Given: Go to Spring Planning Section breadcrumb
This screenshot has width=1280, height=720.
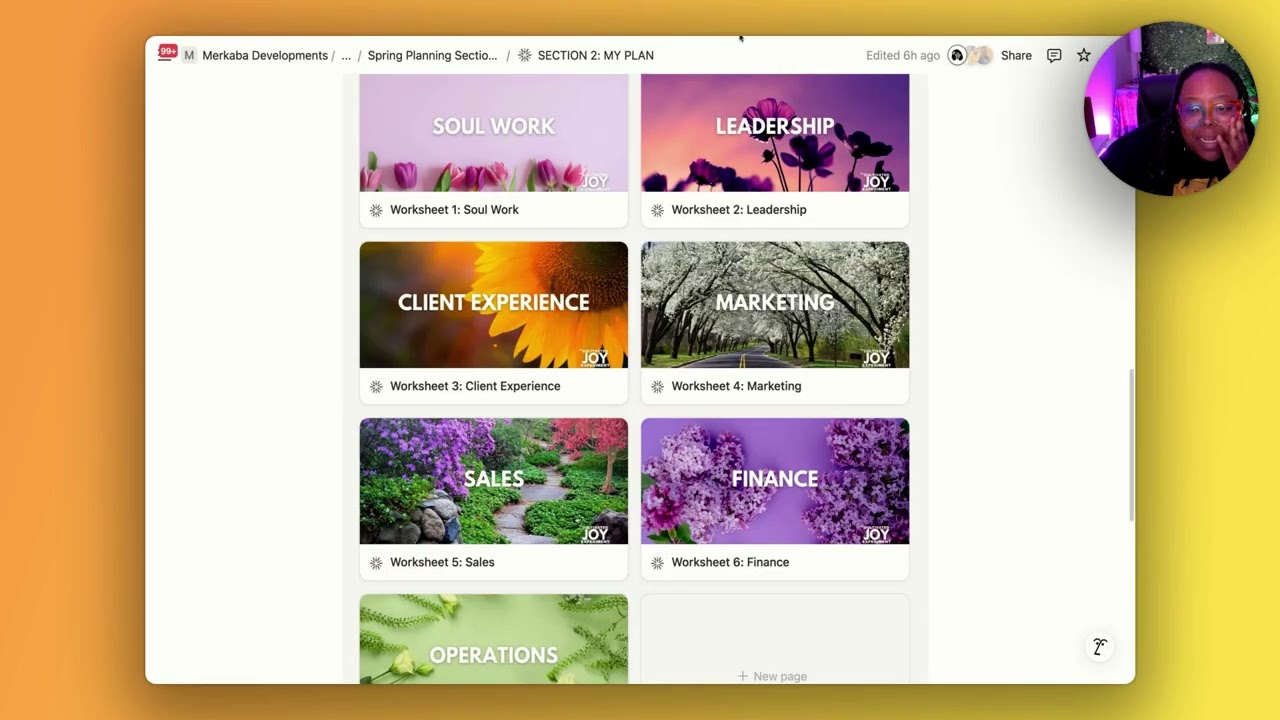Looking at the screenshot, I should click(432, 55).
